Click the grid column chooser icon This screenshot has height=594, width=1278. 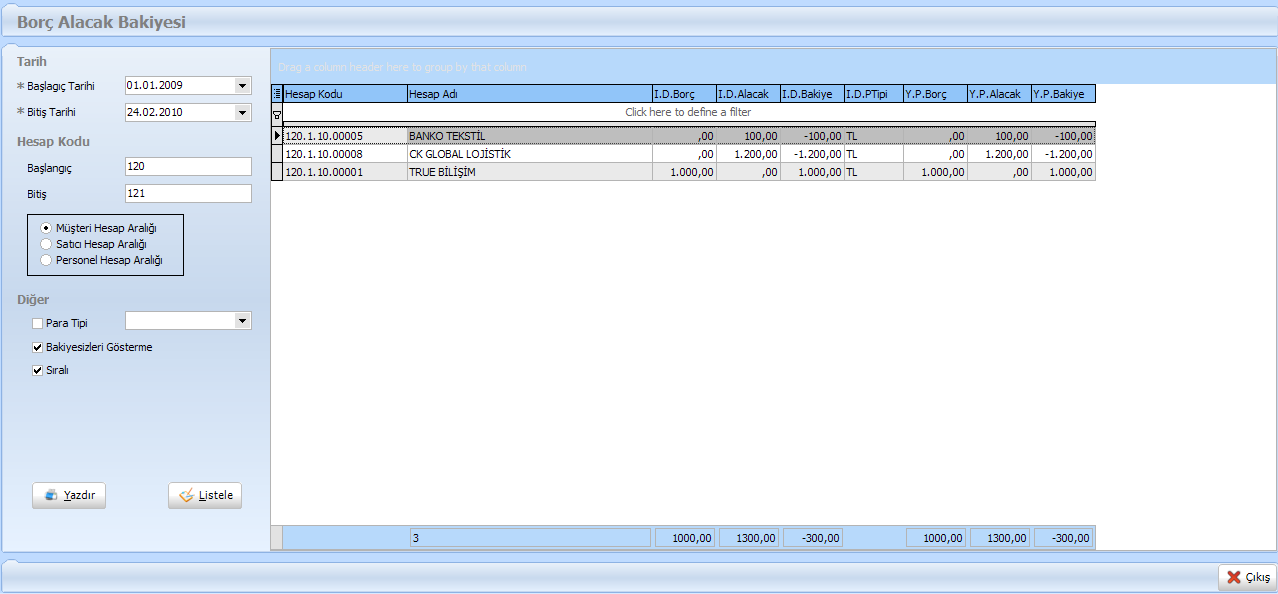[277, 94]
